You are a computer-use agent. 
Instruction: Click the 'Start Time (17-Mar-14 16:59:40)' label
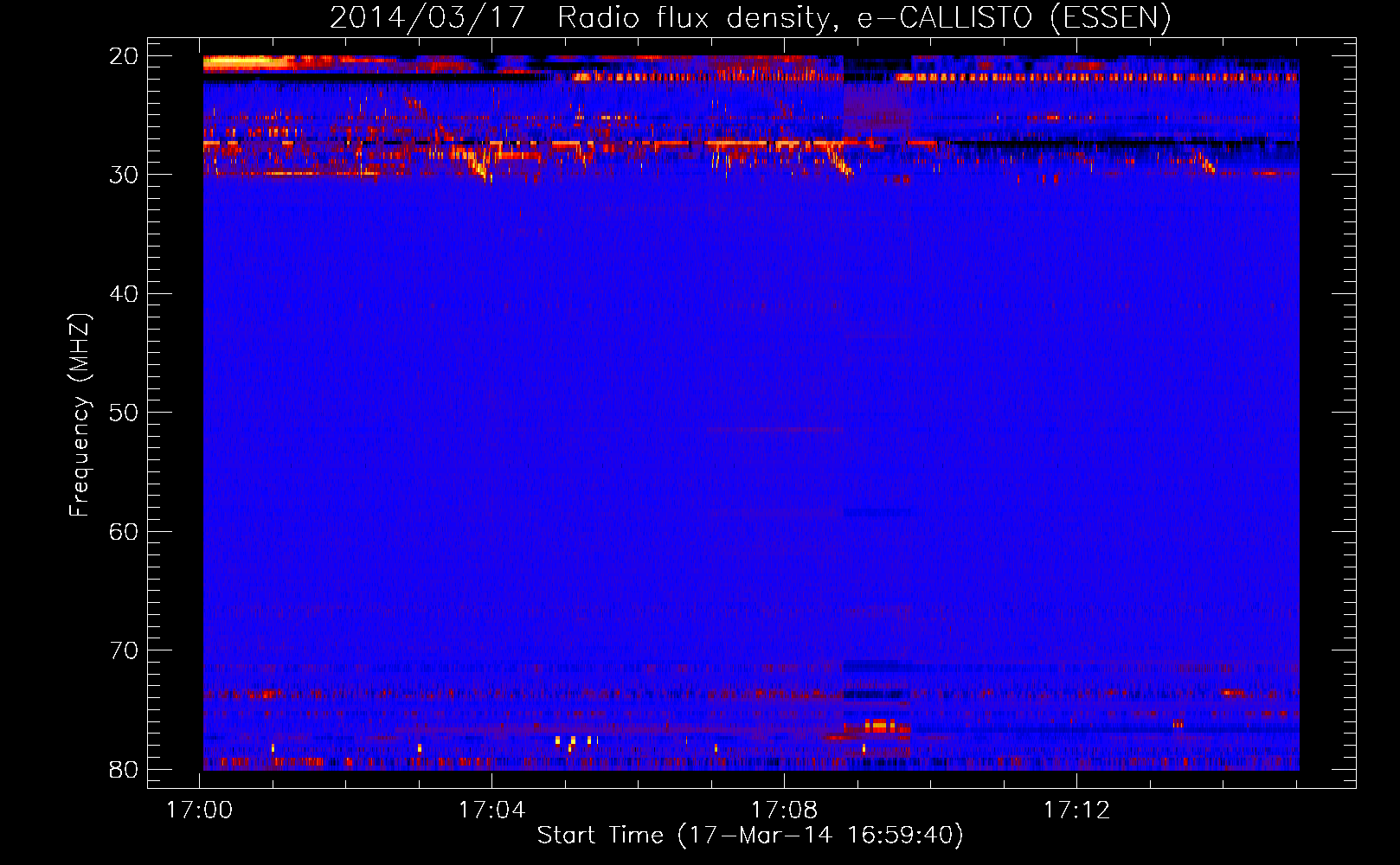coord(750,836)
